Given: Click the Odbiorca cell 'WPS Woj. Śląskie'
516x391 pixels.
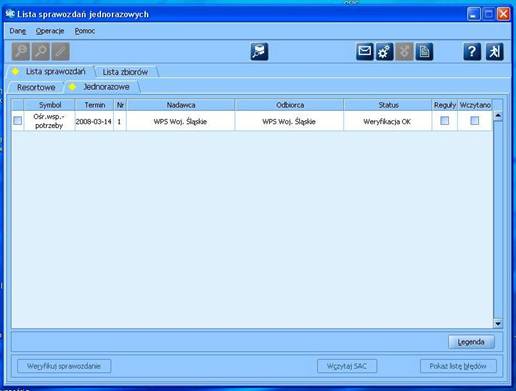Looking at the screenshot, I should click(289, 121).
